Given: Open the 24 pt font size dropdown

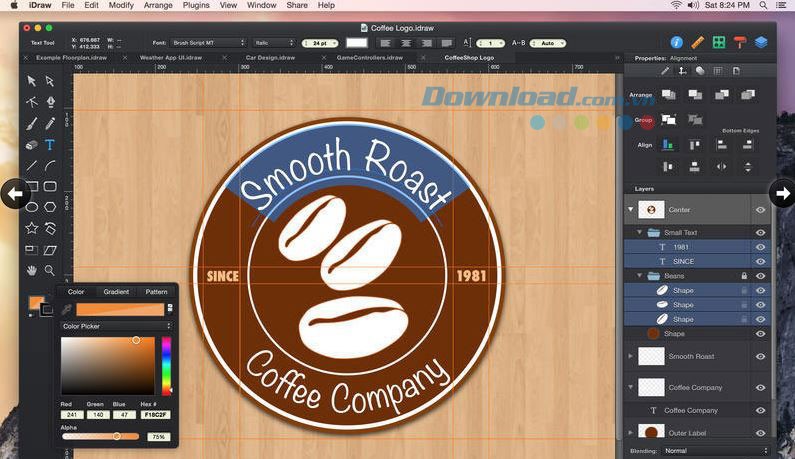Looking at the screenshot, I should coord(320,43).
